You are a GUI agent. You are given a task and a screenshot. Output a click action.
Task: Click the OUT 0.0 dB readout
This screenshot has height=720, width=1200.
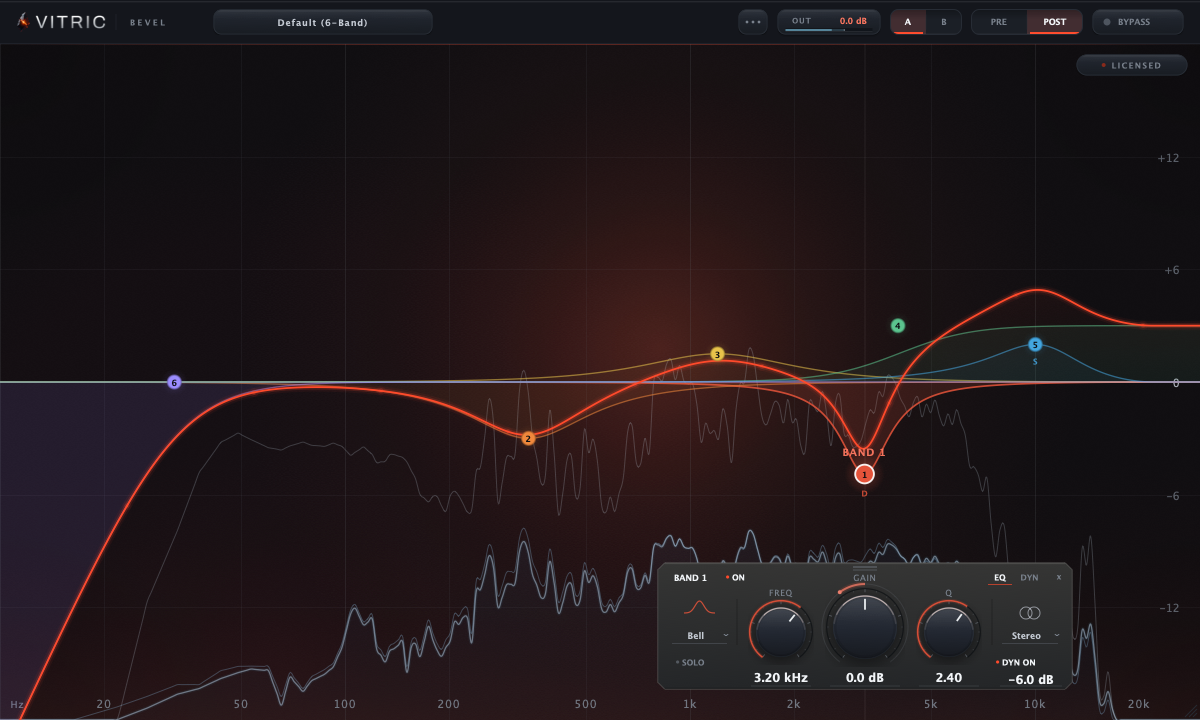click(853, 21)
